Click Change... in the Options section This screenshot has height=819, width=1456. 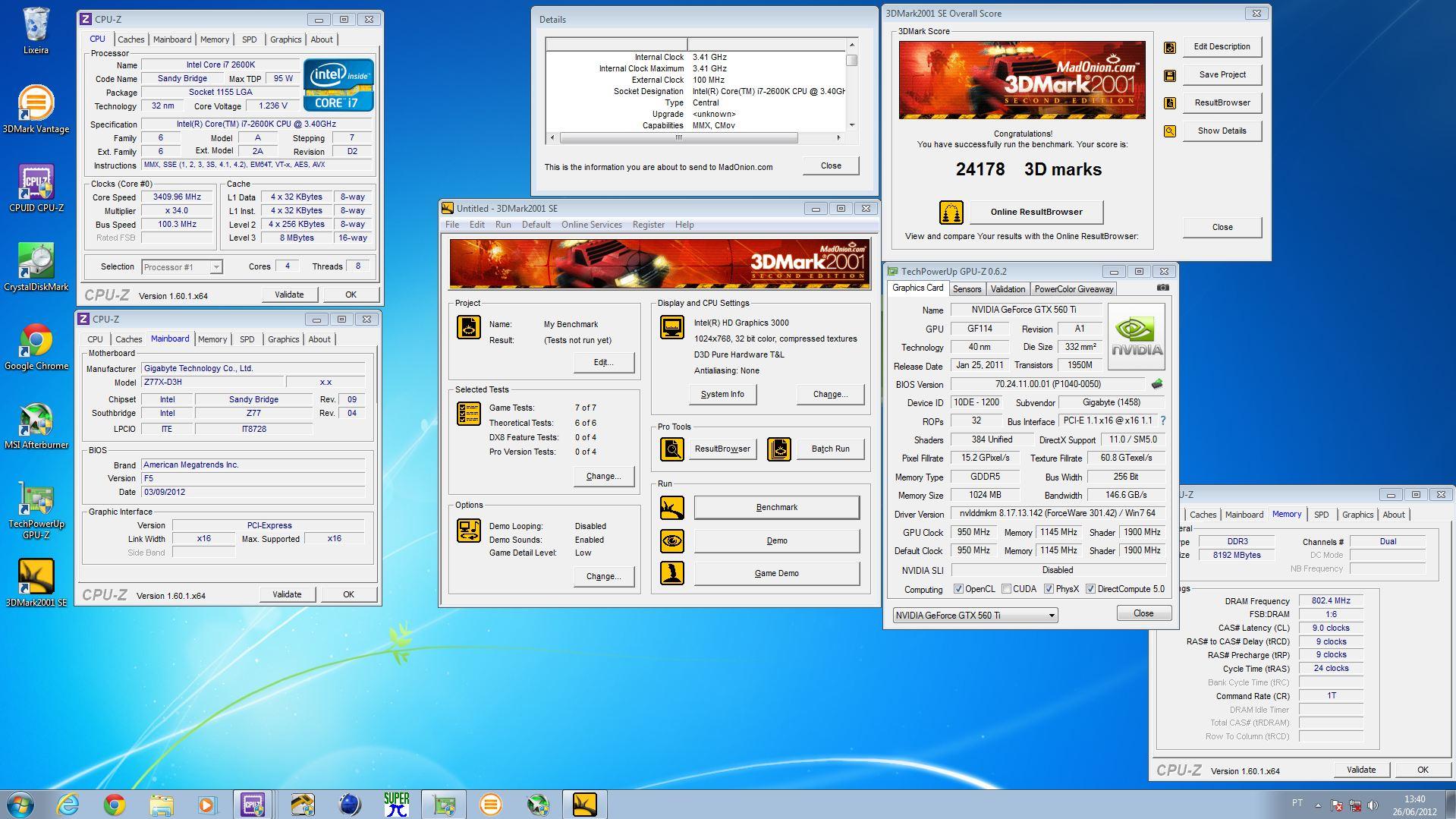click(x=603, y=577)
